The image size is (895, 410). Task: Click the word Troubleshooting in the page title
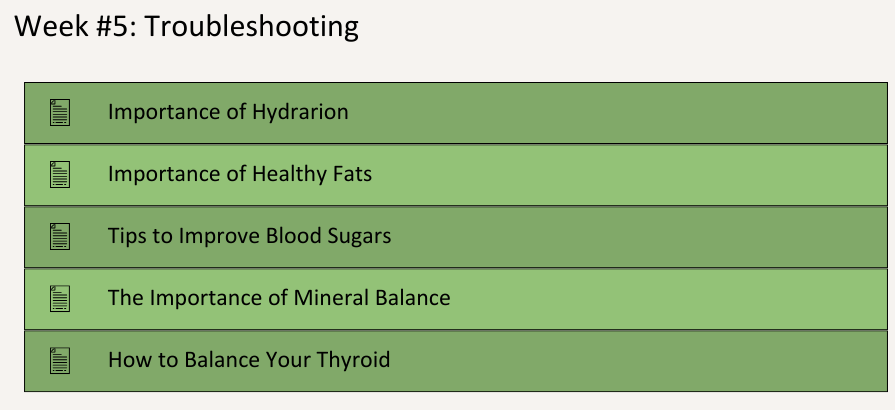(252, 27)
